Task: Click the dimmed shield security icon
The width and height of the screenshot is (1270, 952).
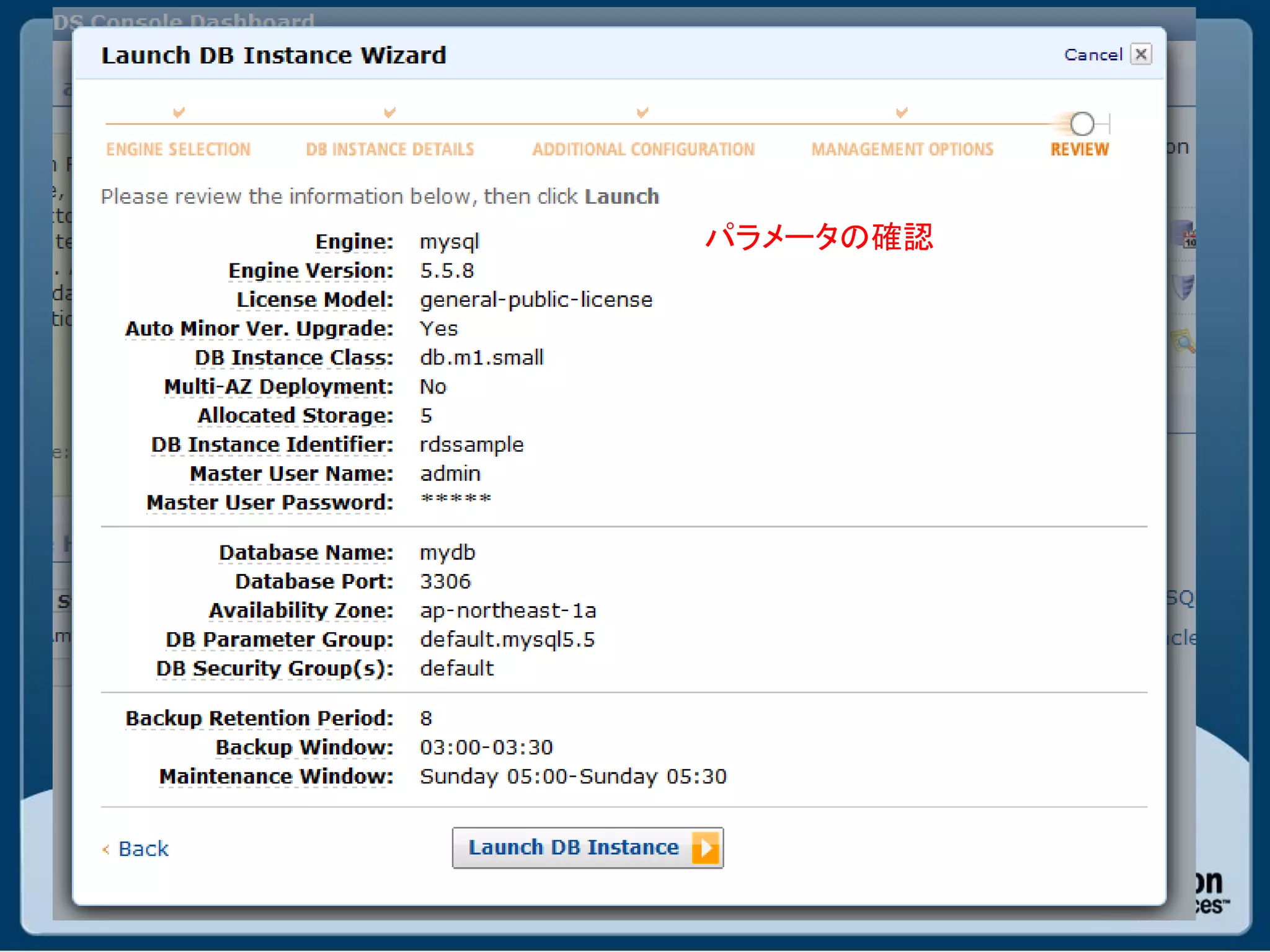Action: click(x=1184, y=287)
